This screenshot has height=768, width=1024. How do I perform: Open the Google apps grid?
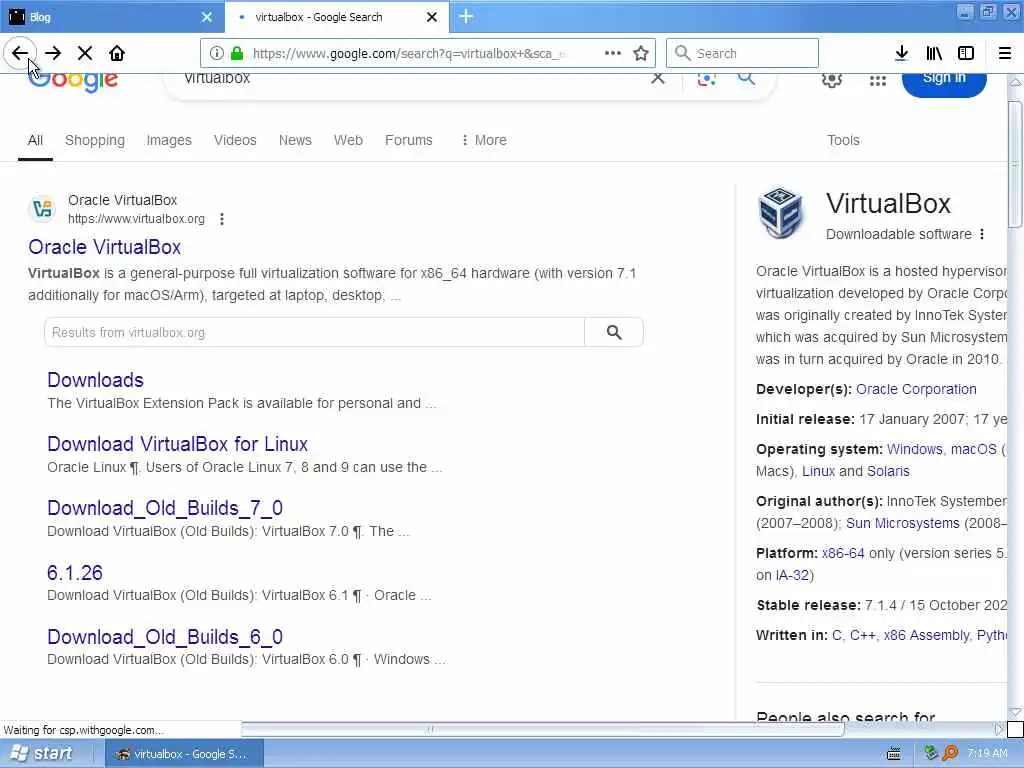pos(878,80)
